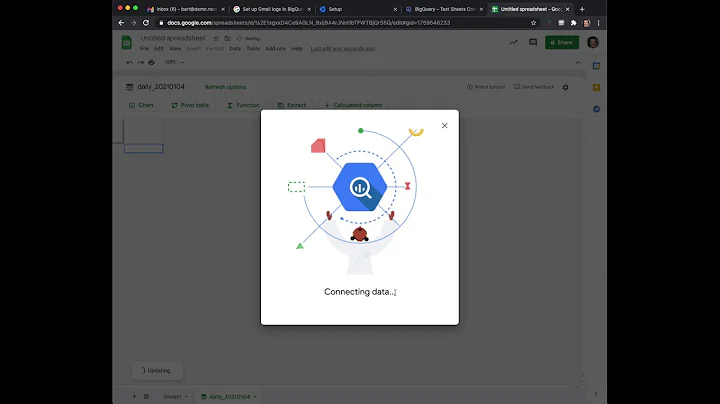Open Chrome profile avatar

point(586,23)
